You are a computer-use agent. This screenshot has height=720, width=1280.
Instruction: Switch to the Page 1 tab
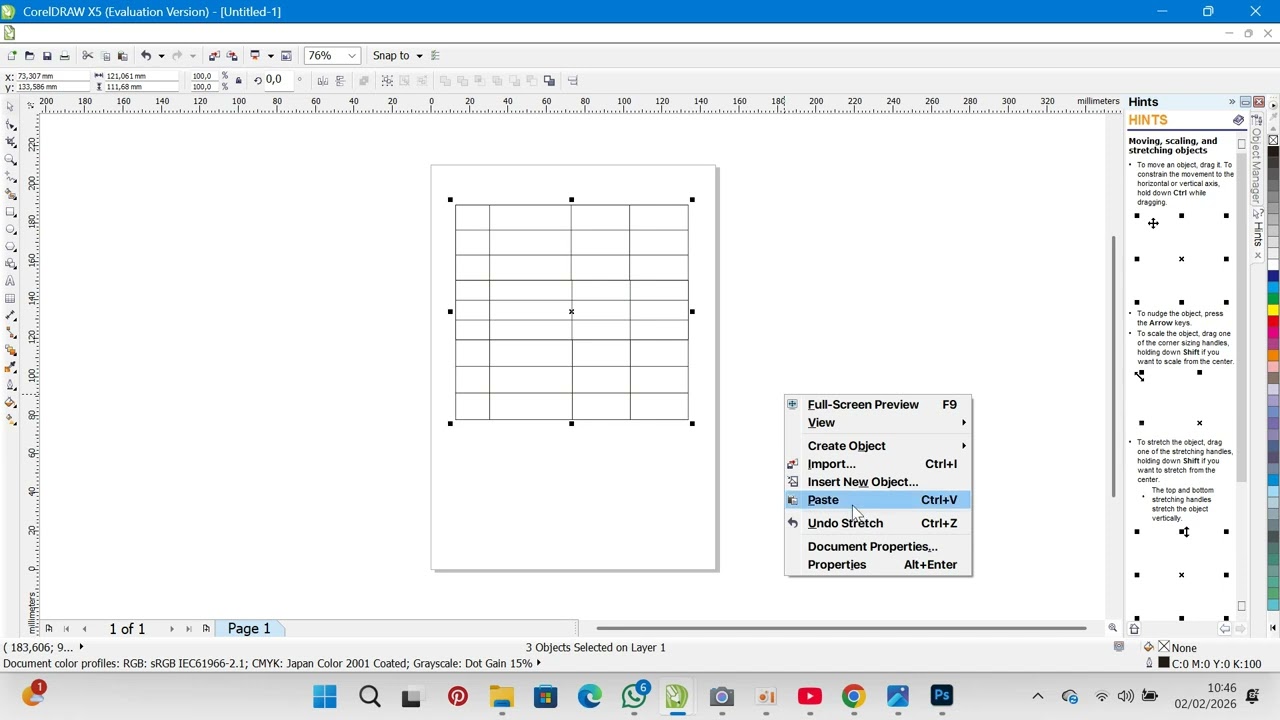point(249,629)
